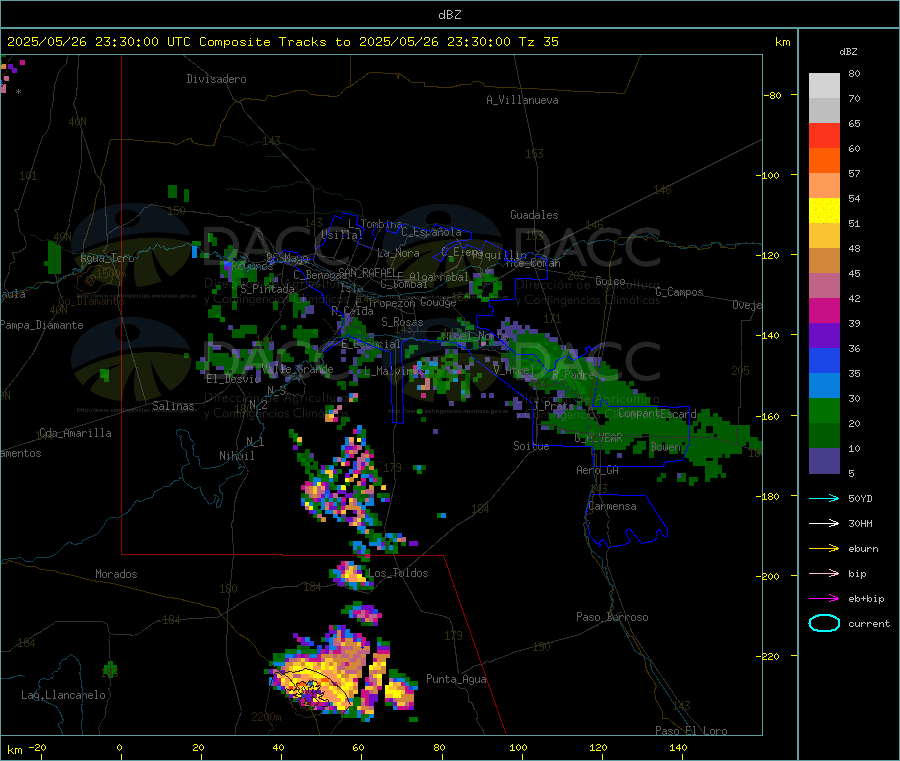This screenshot has width=900, height=761.
Task: Click the yellow UTC Composite Tracks timestamp header
Action: tap(282, 41)
